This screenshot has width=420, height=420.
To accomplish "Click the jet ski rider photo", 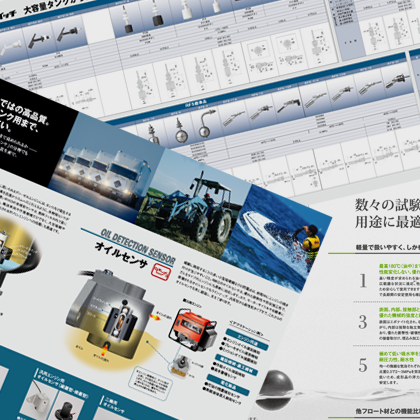I will 277,238.
